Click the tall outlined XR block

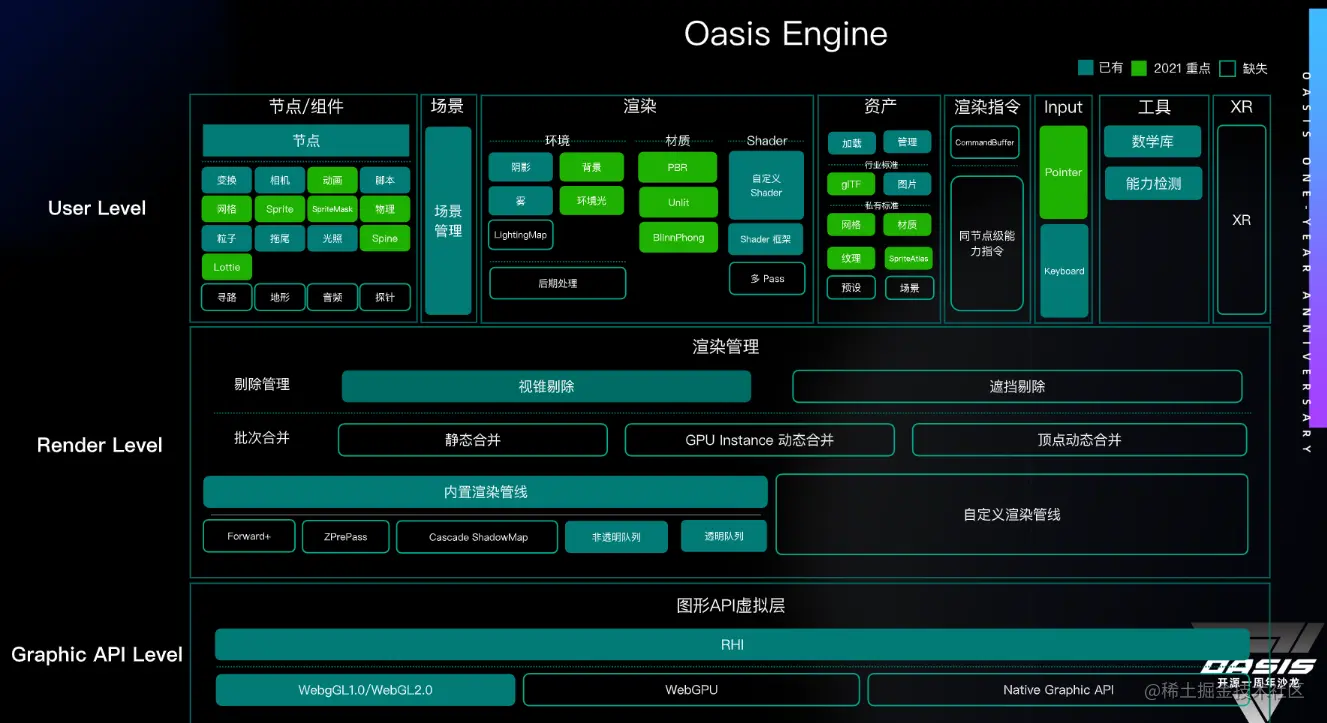1242,220
